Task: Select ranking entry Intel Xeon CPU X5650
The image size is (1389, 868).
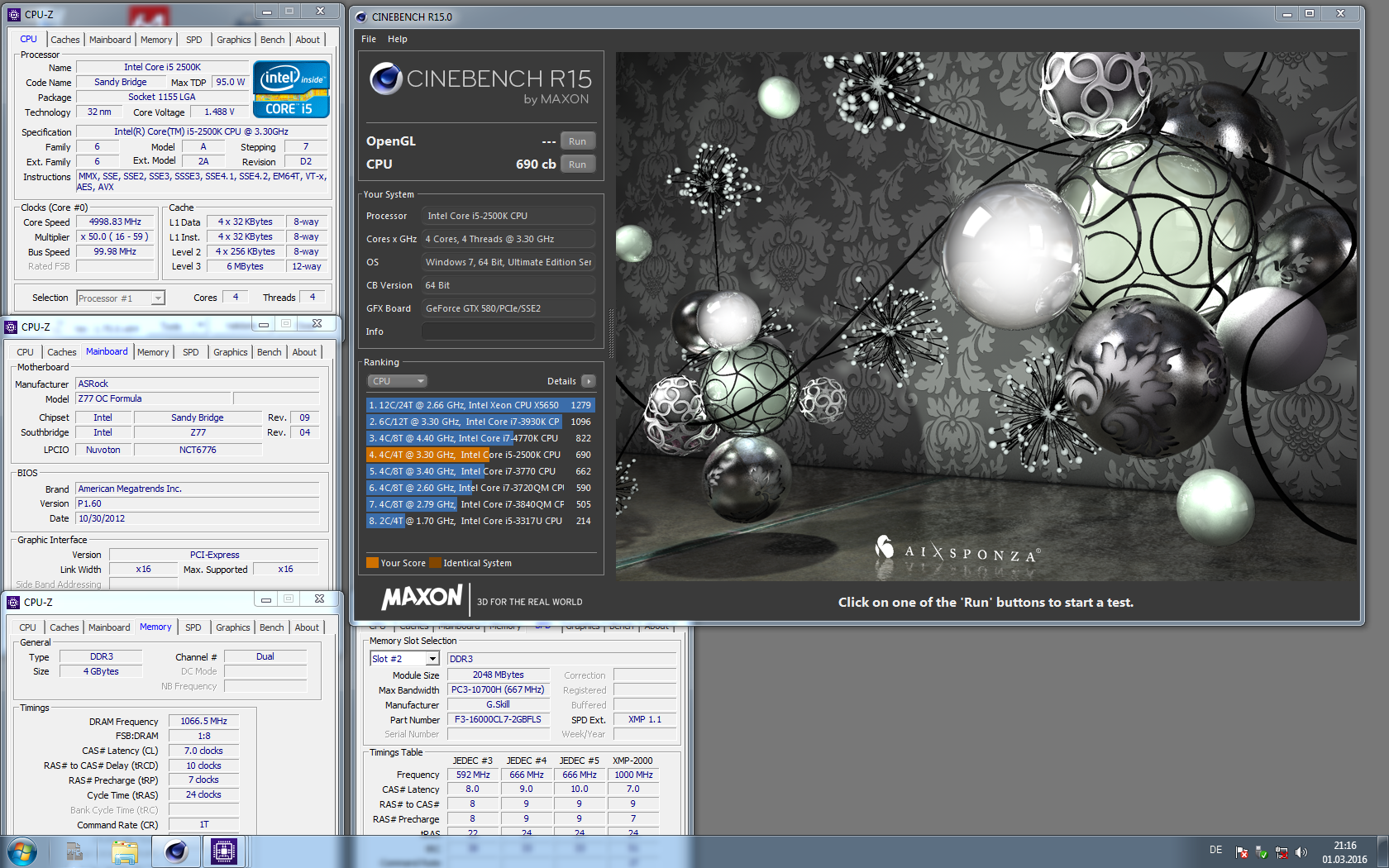Action: coord(480,405)
